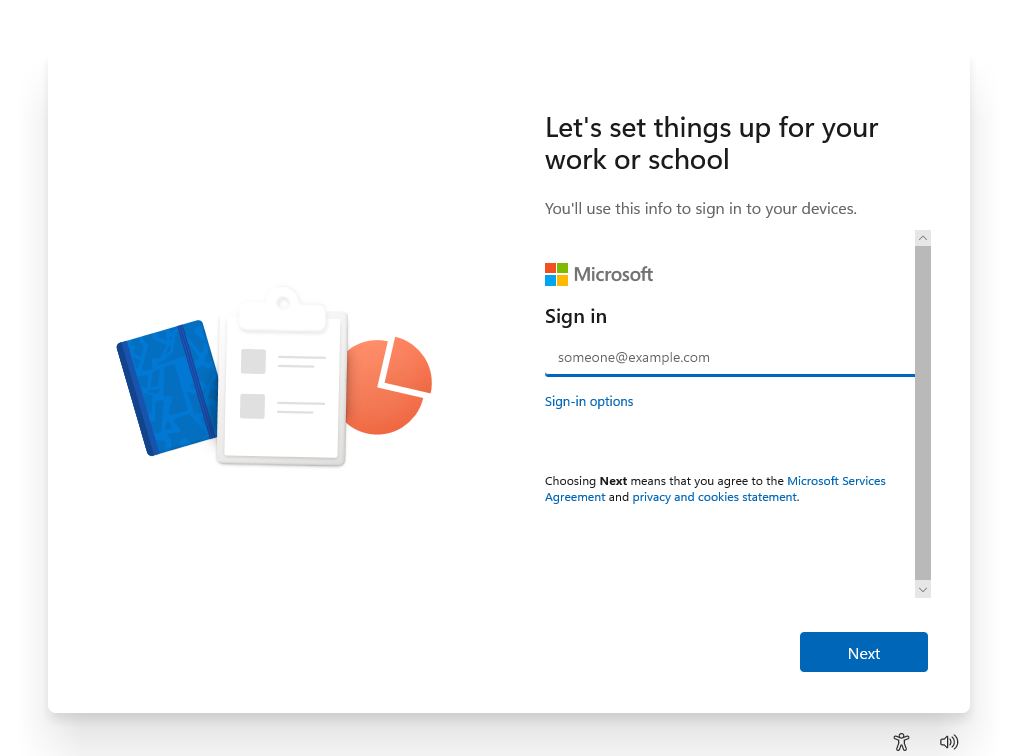Open the accessibility options icon
This screenshot has width=1016, height=756.
tap(901, 742)
